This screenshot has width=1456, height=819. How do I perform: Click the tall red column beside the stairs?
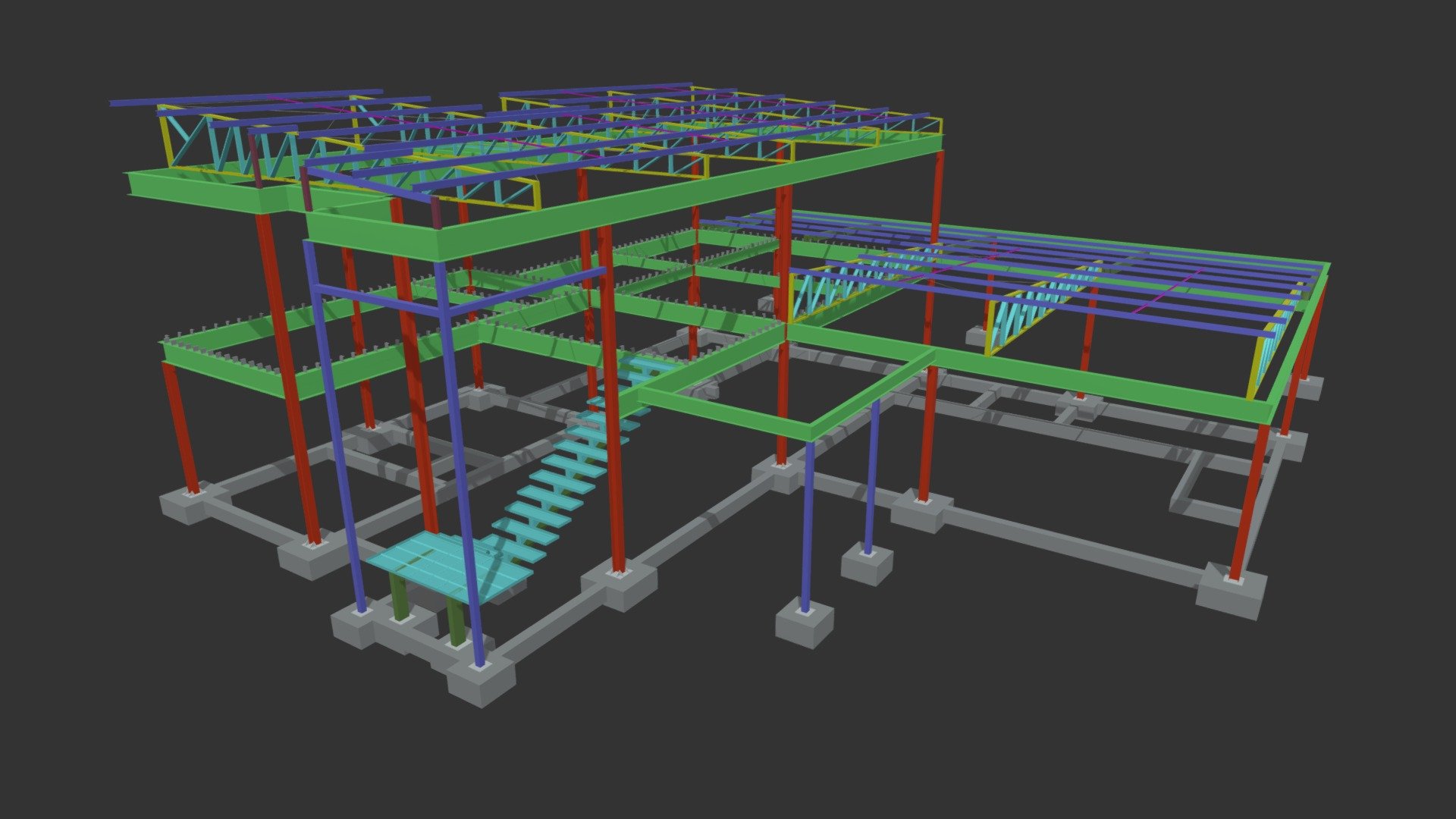[613, 398]
